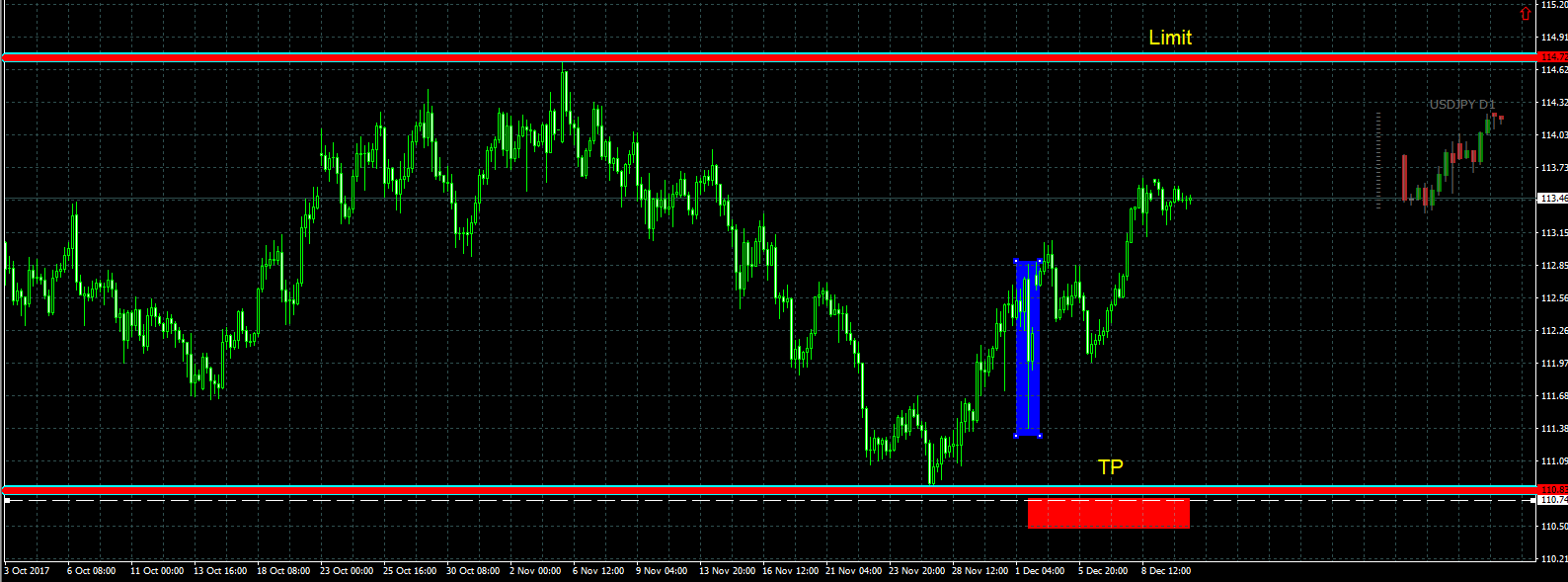
Task: Select the white dashed horizontal line handle at left
Action: pyautogui.click(x=7, y=501)
